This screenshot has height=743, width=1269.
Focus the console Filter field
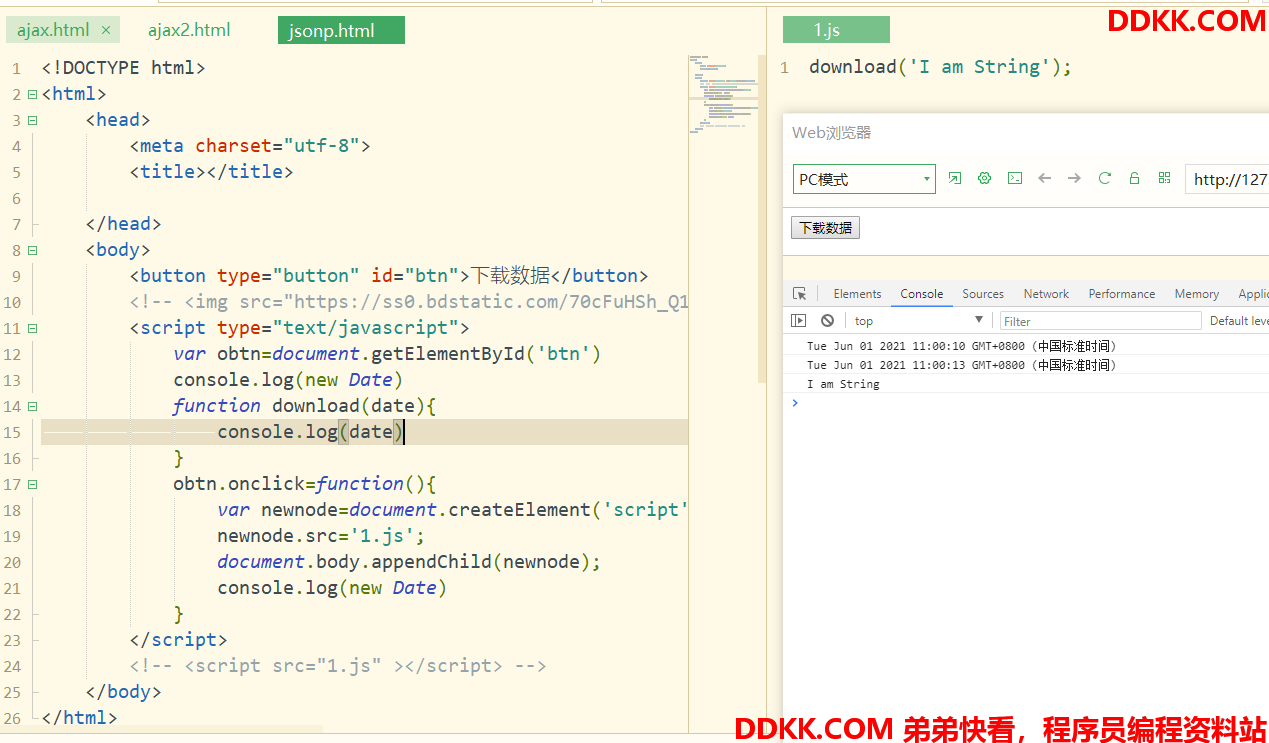[x=1100, y=321]
